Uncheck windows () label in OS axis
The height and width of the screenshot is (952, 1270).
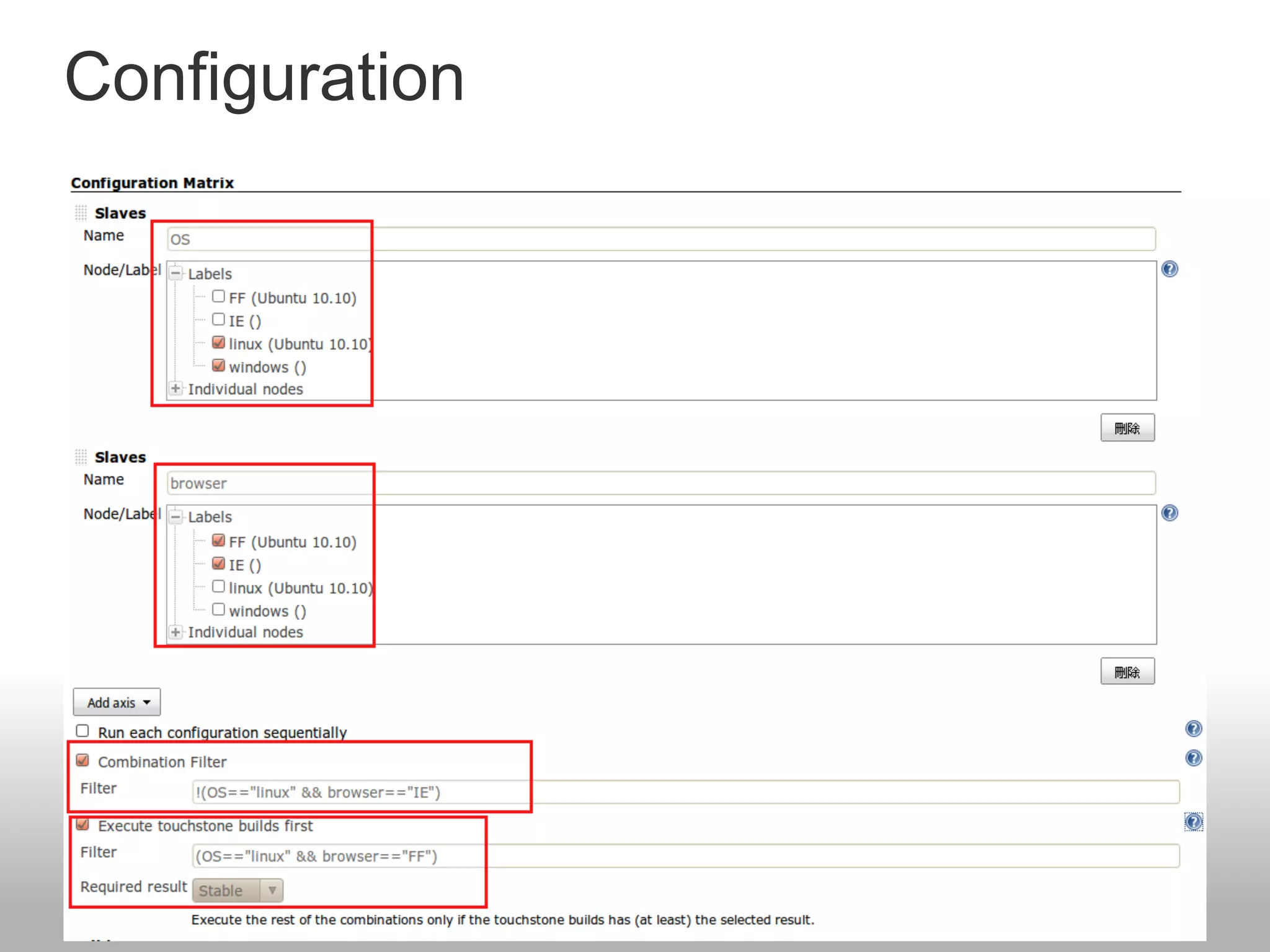(x=218, y=366)
